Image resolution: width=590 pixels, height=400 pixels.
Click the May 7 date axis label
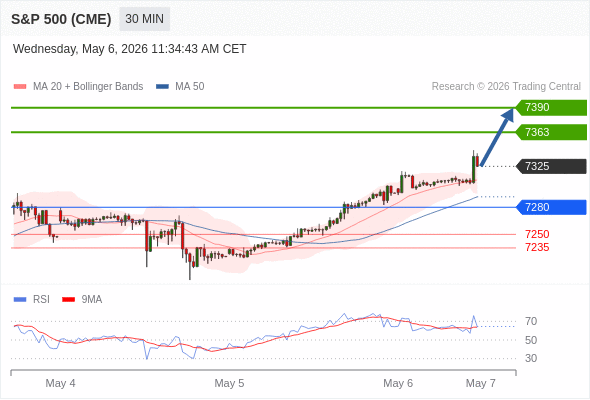481,383
